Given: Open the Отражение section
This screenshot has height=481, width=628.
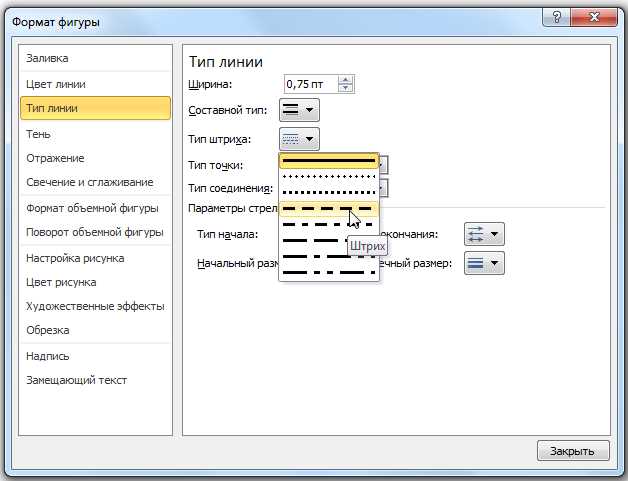Looking at the screenshot, I should pos(95,158).
